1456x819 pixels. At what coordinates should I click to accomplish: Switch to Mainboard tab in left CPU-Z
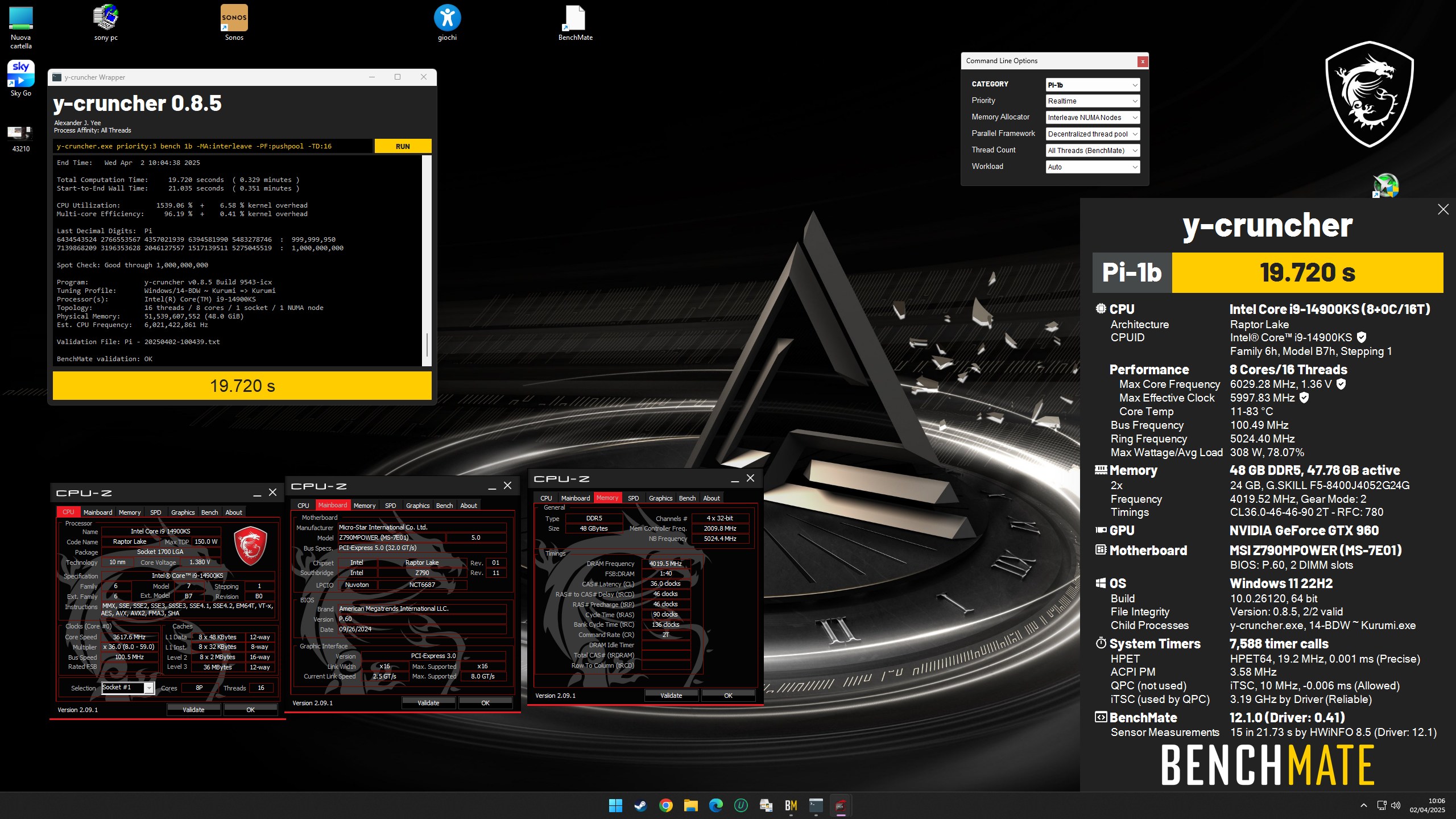(98, 512)
